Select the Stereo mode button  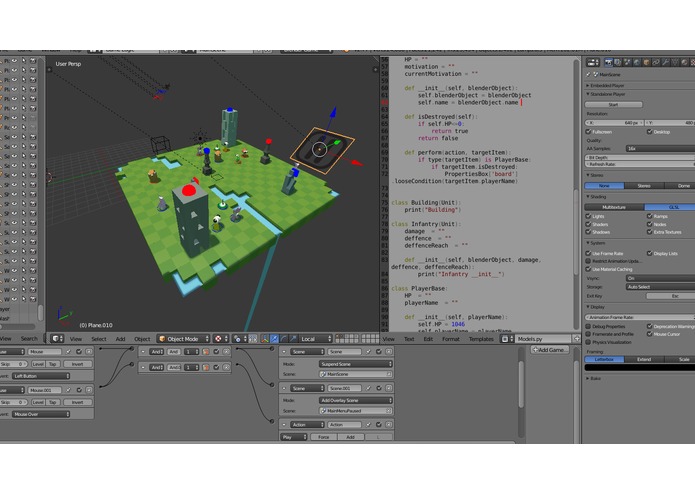pyautogui.click(x=644, y=186)
